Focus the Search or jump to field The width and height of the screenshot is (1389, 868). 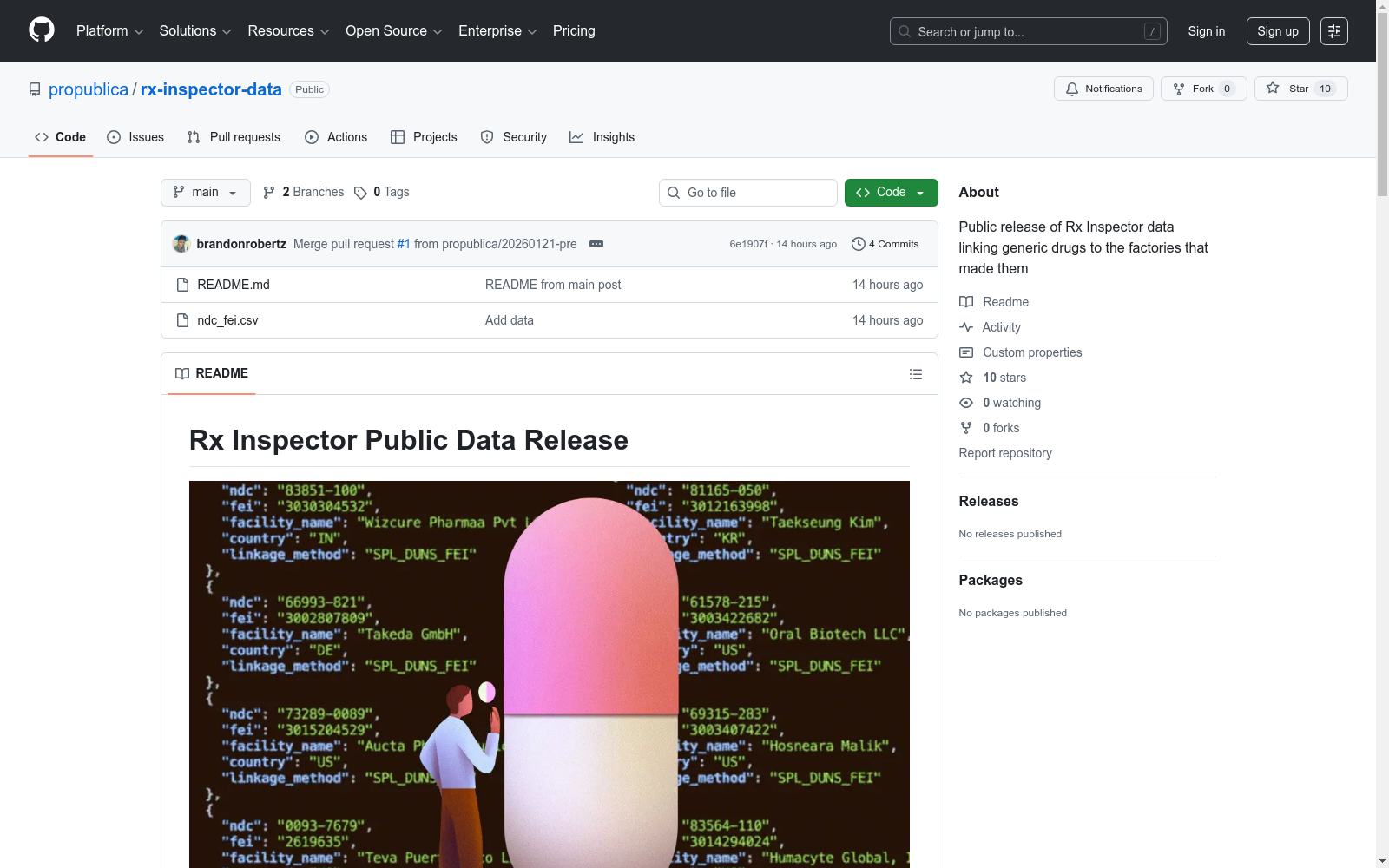click(x=1029, y=31)
